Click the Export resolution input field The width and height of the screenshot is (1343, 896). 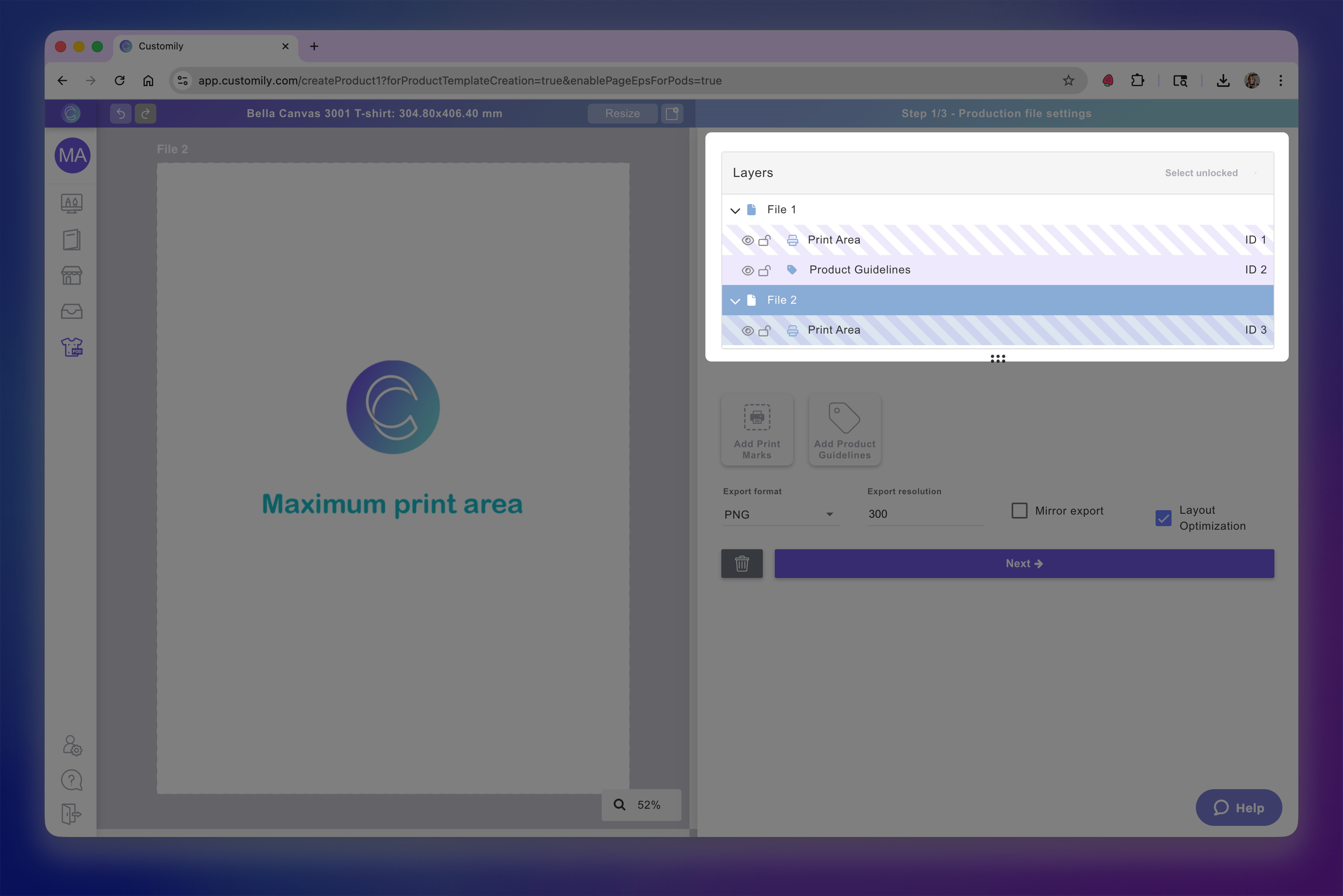(924, 514)
